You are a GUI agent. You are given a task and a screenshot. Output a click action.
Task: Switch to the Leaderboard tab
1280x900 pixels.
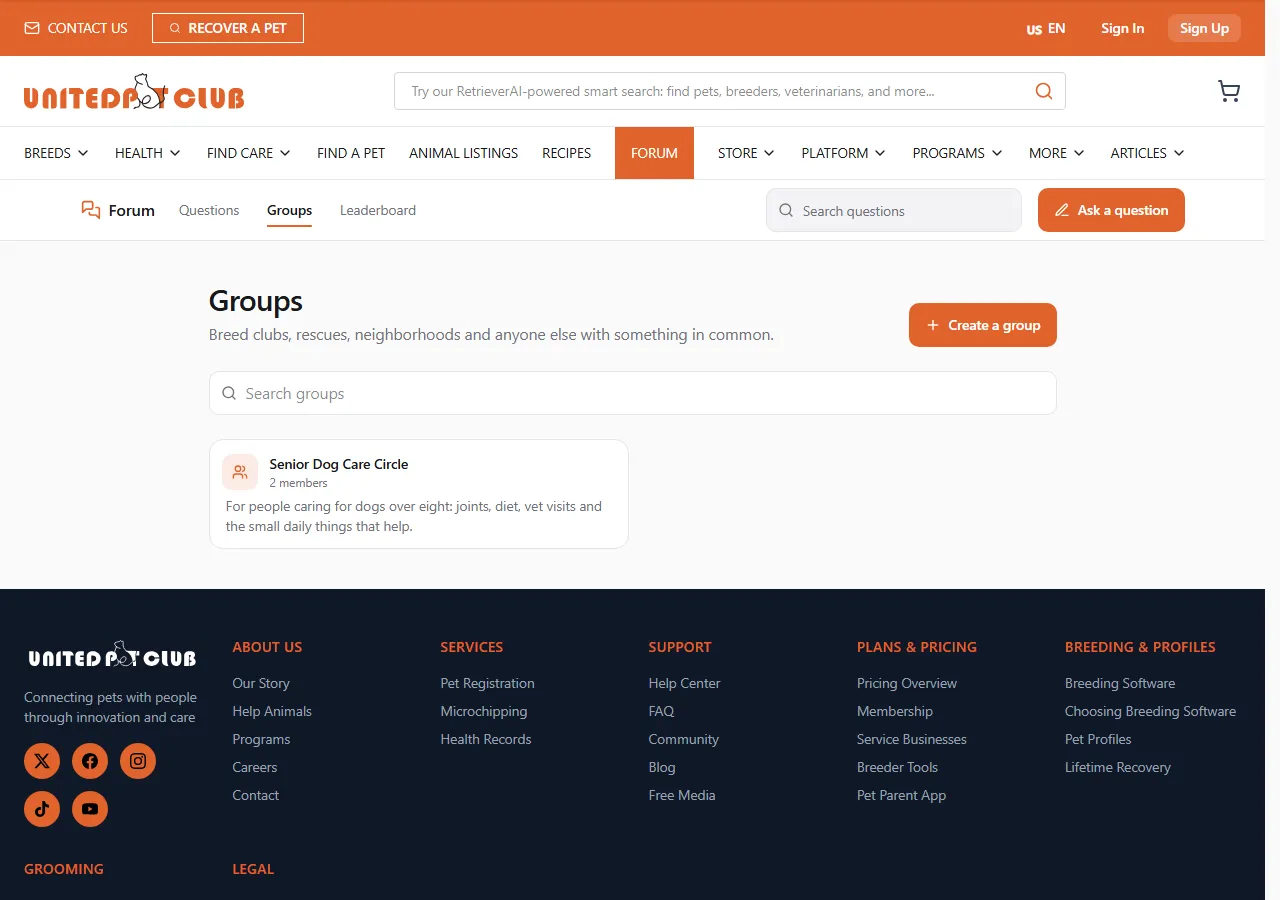click(378, 210)
